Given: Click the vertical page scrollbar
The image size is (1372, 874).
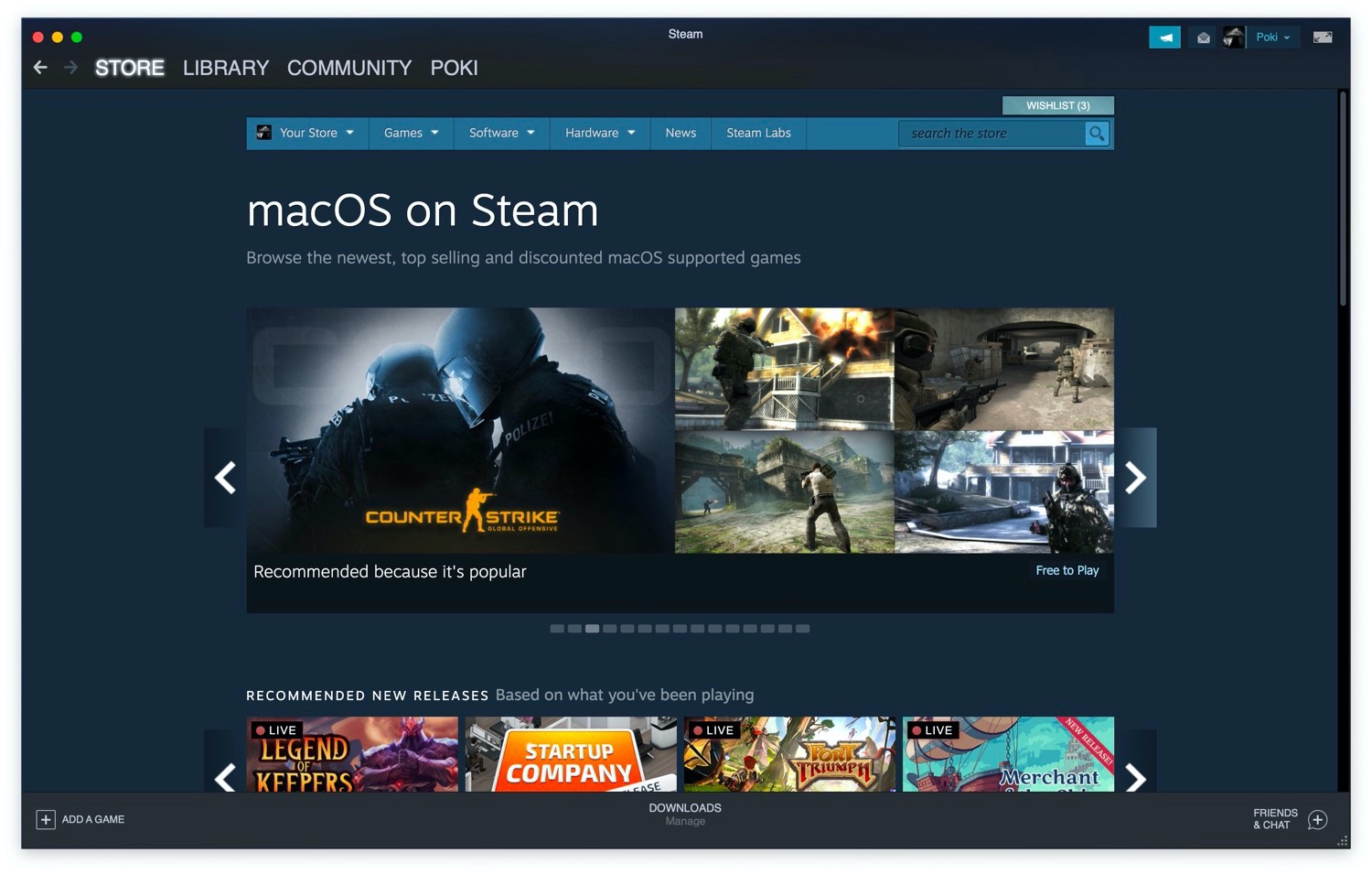Looking at the screenshot, I should coord(1343,198).
